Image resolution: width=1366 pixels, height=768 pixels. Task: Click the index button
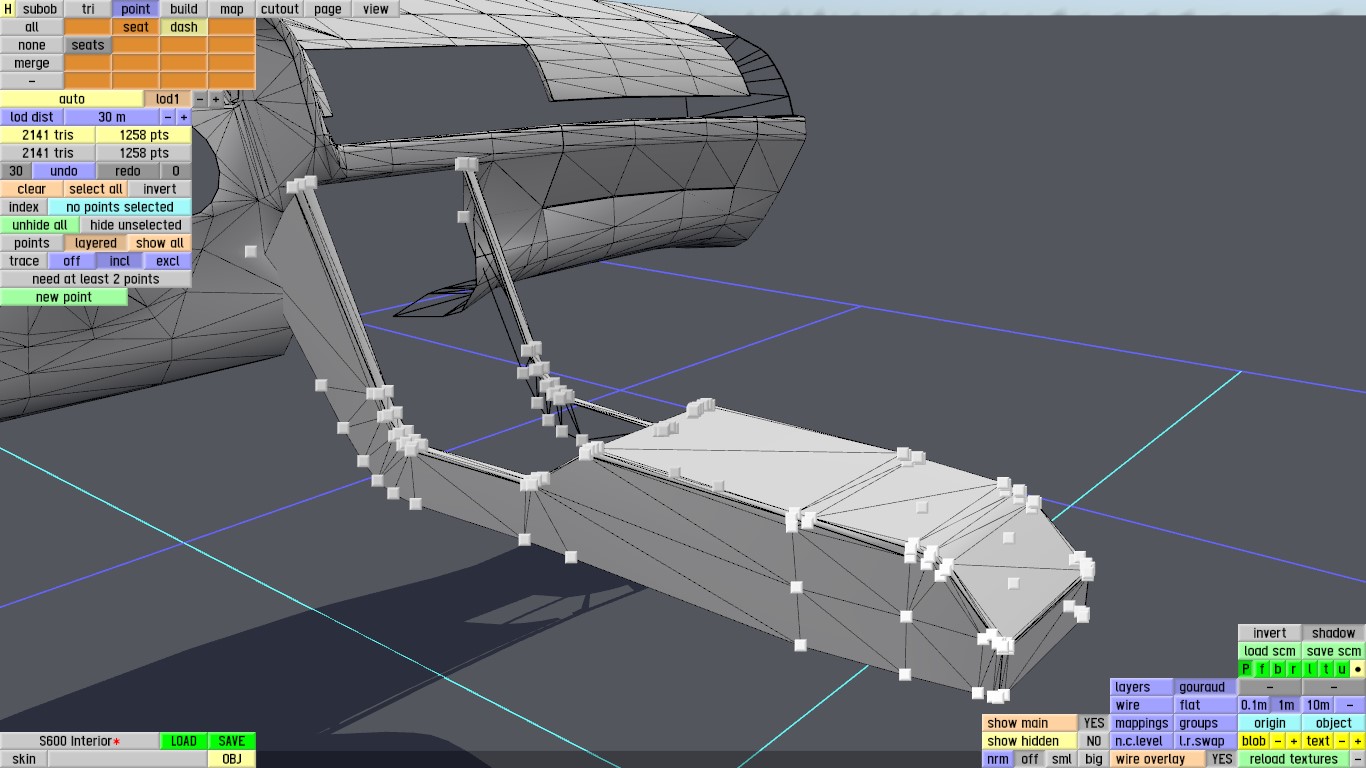pos(24,207)
